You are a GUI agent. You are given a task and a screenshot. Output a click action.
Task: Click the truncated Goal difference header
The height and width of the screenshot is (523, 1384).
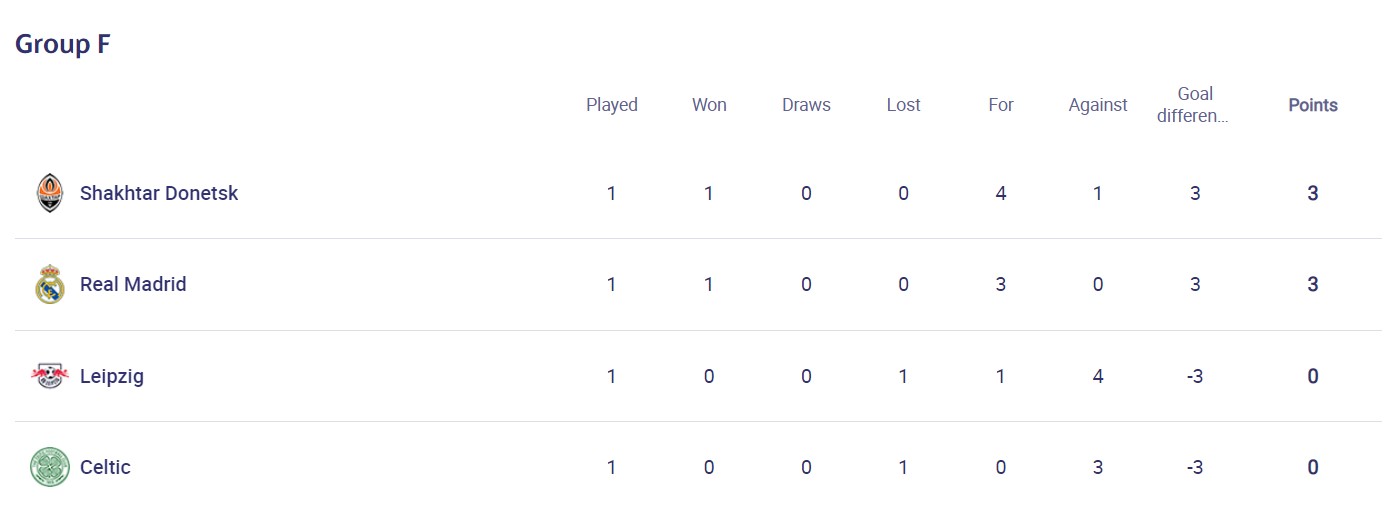tap(1194, 105)
